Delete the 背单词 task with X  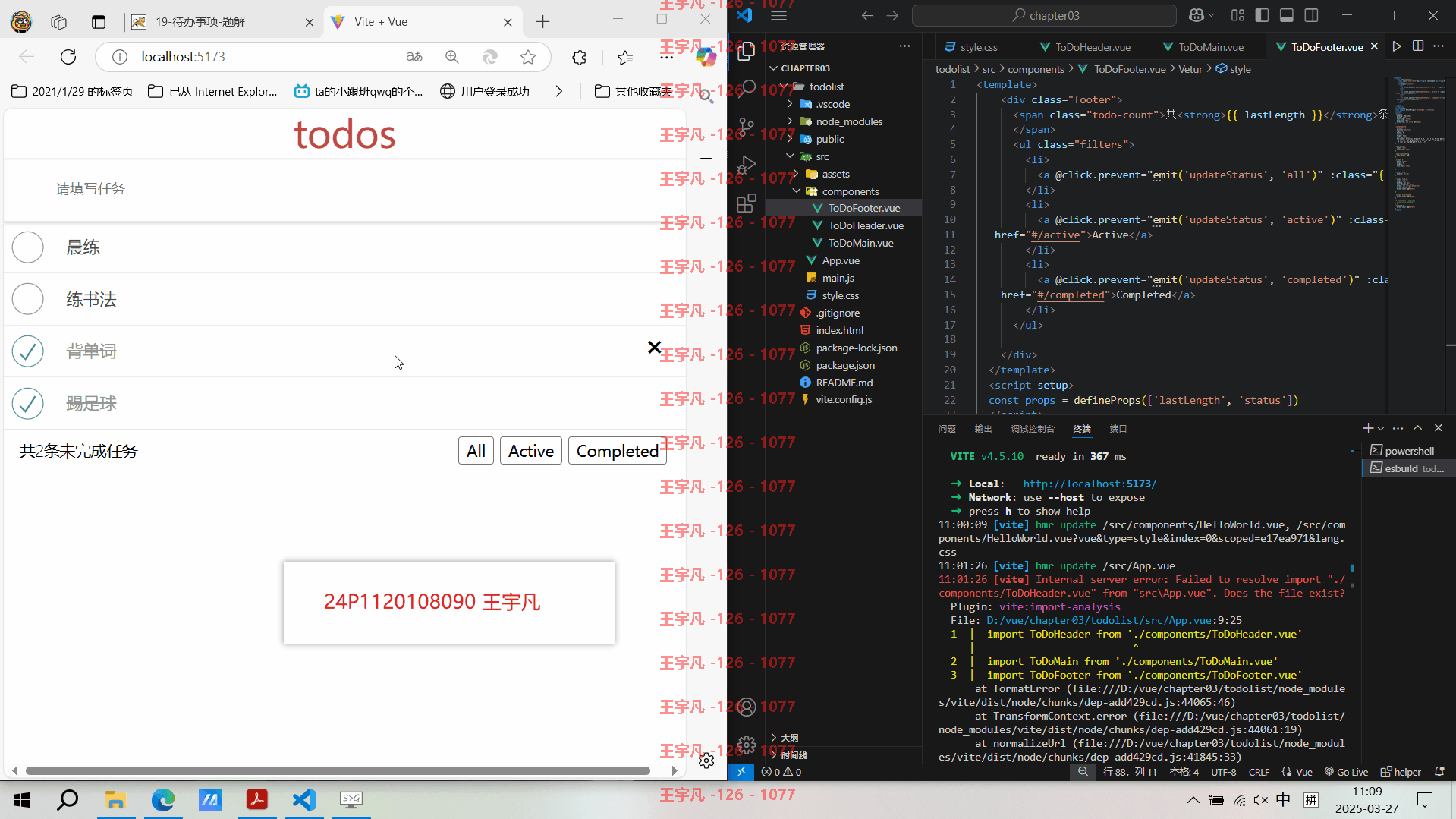(x=654, y=348)
